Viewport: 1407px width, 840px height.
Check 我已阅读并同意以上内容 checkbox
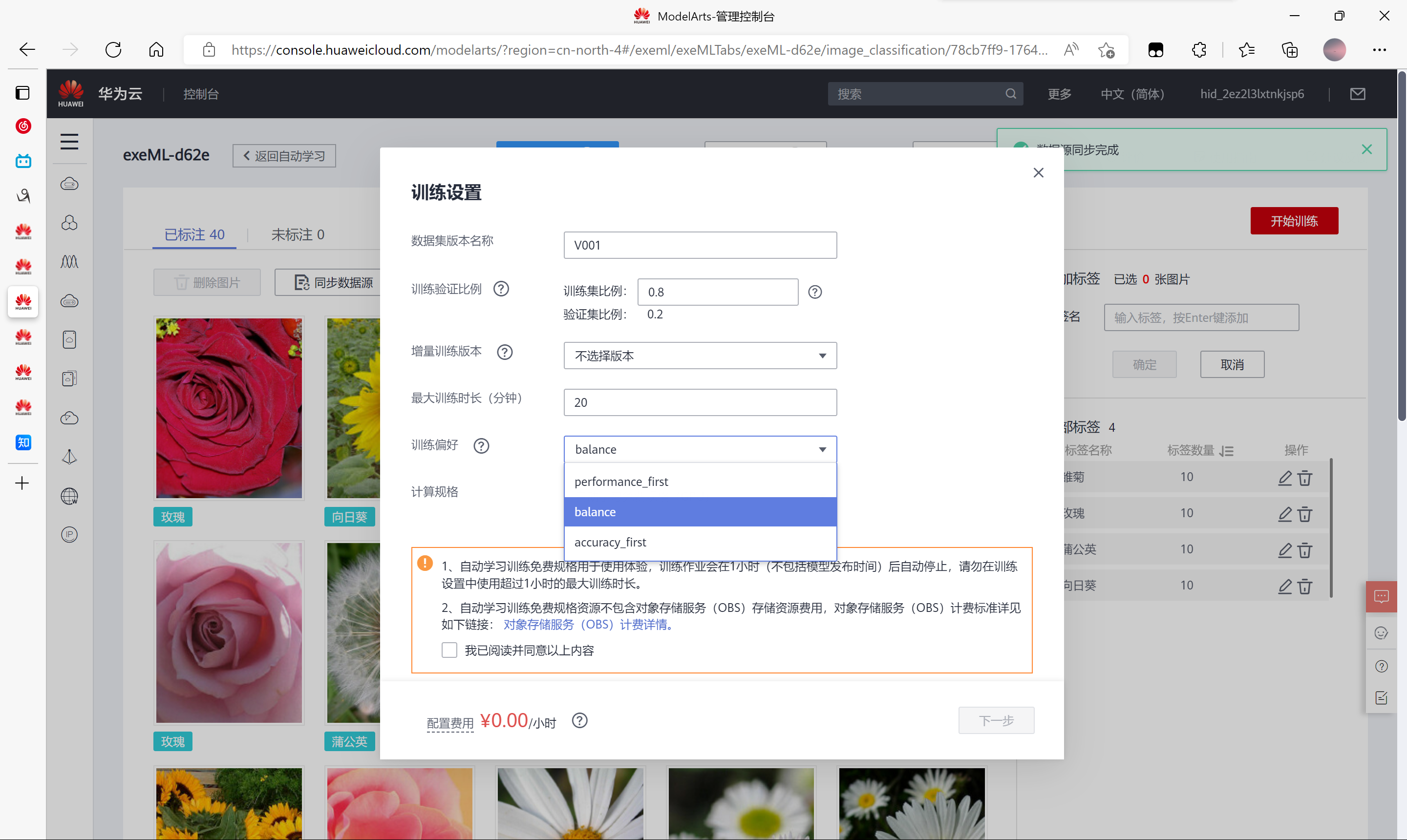(x=449, y=650)
